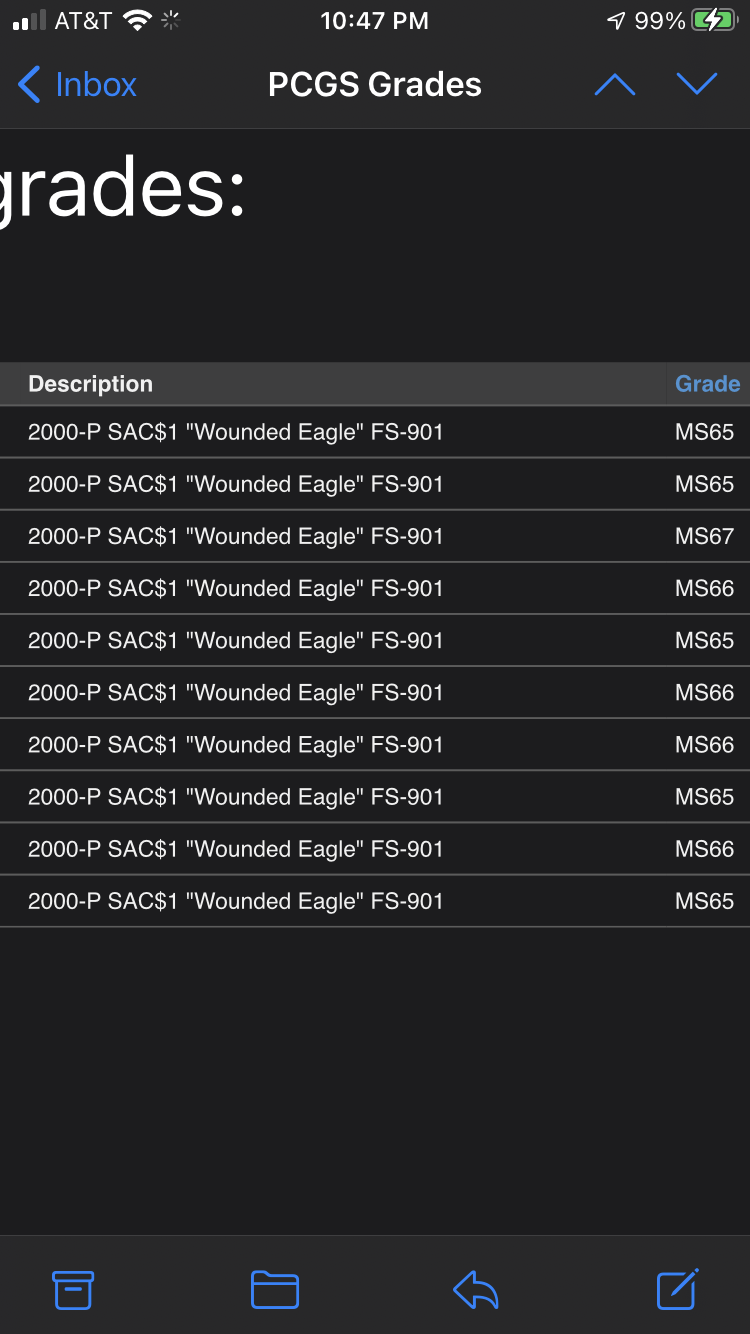Screen dimensions: 750x1334
Task: Tap the reply arrow icon
Action: (476, 1289)
